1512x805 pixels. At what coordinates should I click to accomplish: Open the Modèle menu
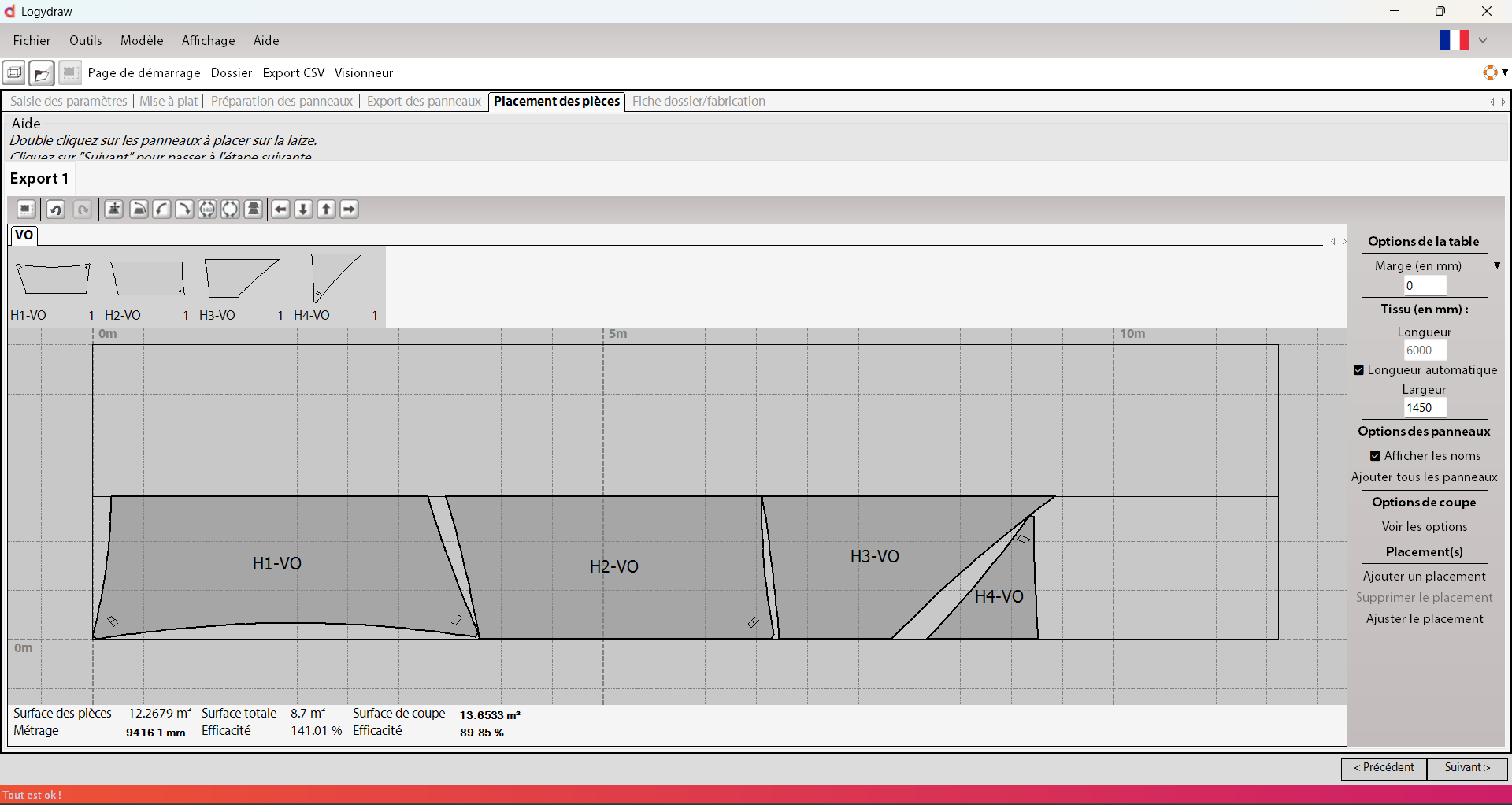(142, 40)
